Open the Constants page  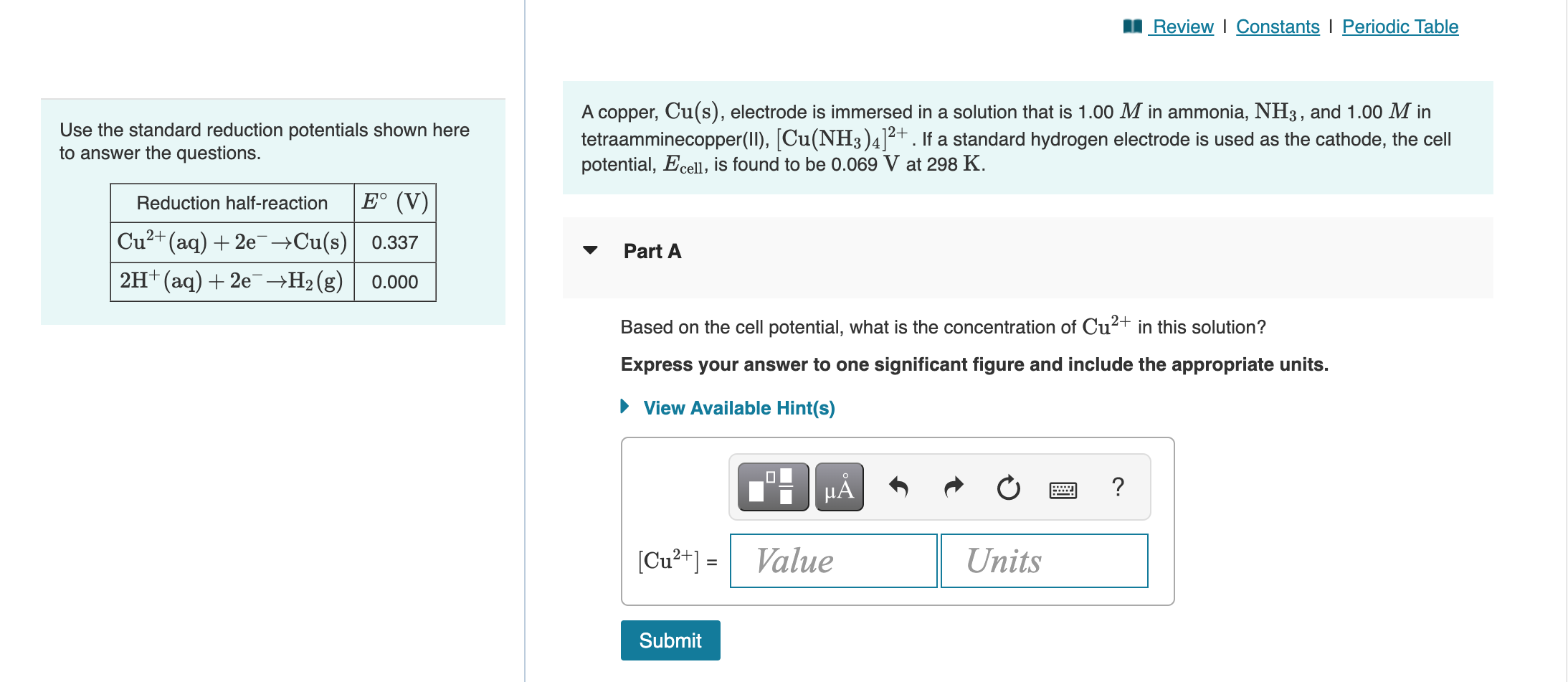click(x=1278, y=26)
